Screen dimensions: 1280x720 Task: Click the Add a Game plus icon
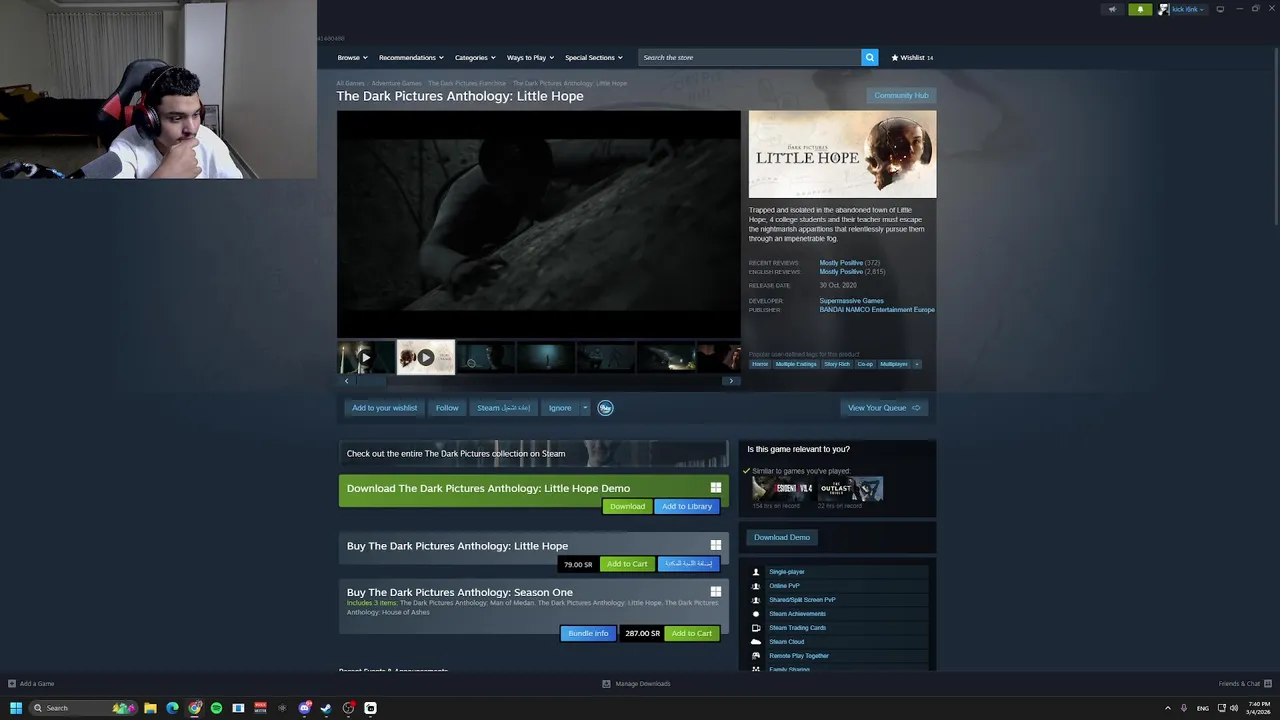(12, 684)
